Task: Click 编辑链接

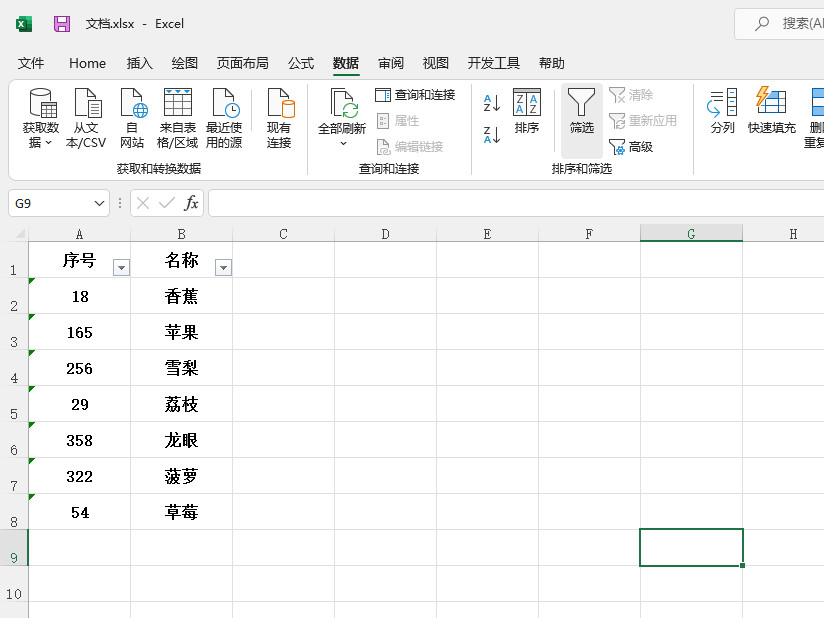Action: [x=410, y=147]
